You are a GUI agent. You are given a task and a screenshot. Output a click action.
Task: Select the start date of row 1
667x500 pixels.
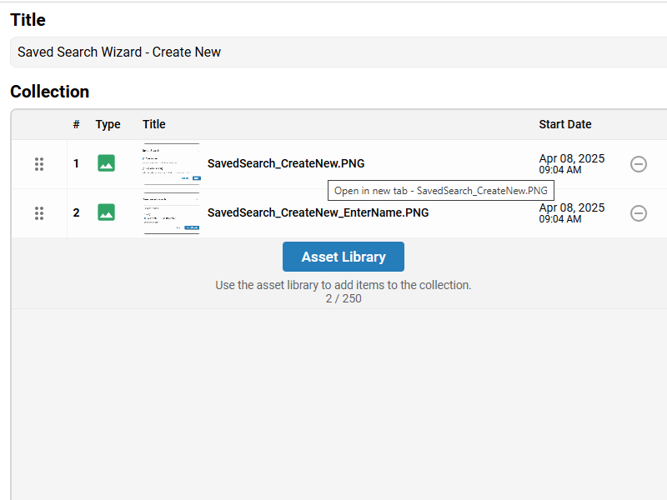click(x=571, y=163)
